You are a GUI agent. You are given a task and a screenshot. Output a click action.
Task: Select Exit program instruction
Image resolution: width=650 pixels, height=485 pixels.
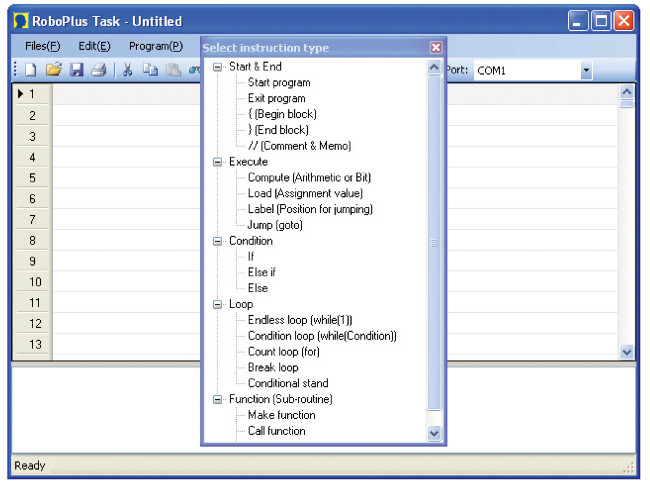point(276,98)
